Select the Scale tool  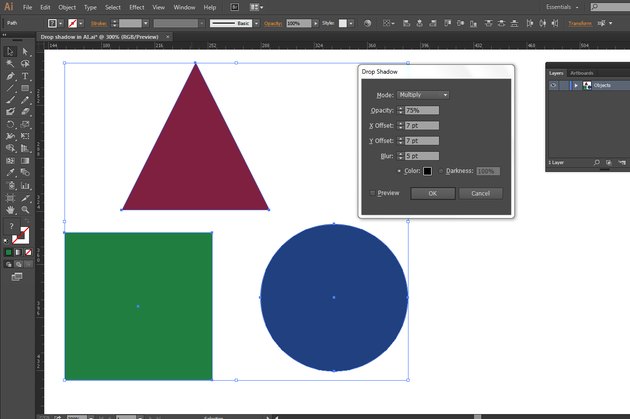(x=25, y=125)
